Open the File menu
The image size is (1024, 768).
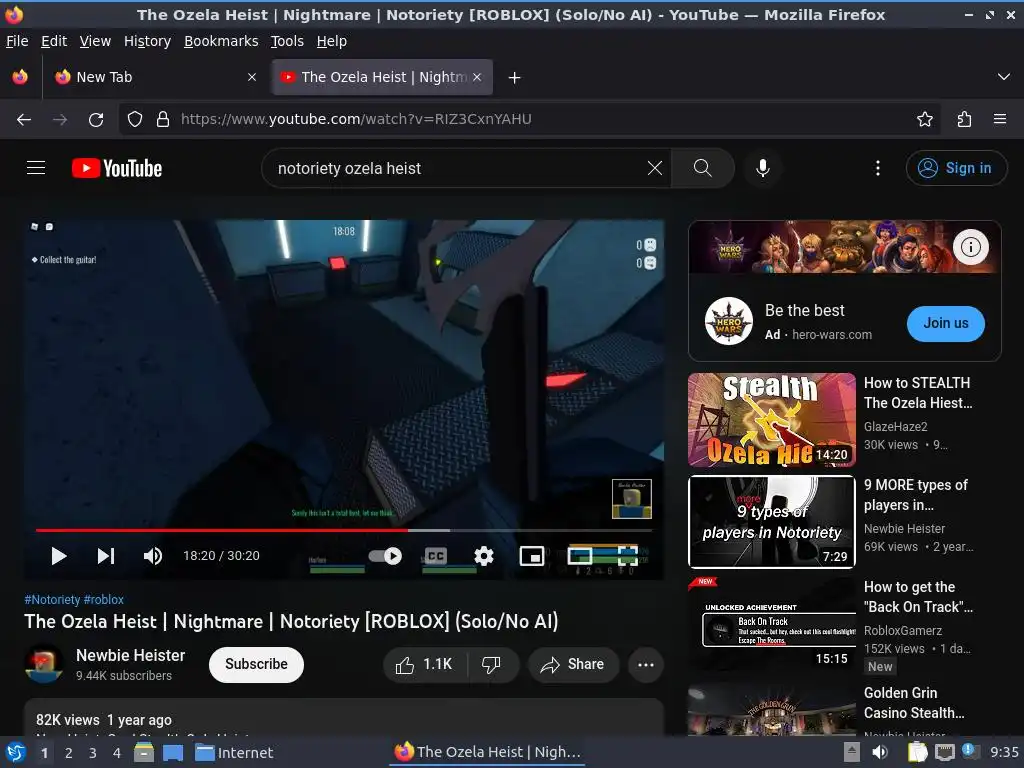pyautogui.click(x=17, y=41)
